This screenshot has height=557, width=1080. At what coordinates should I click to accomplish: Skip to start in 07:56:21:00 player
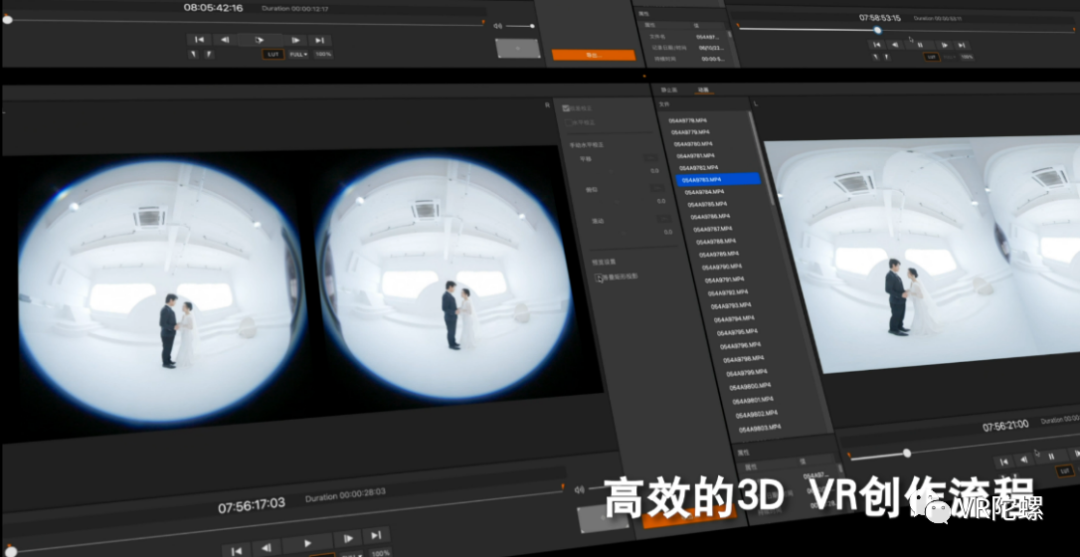1004,461
